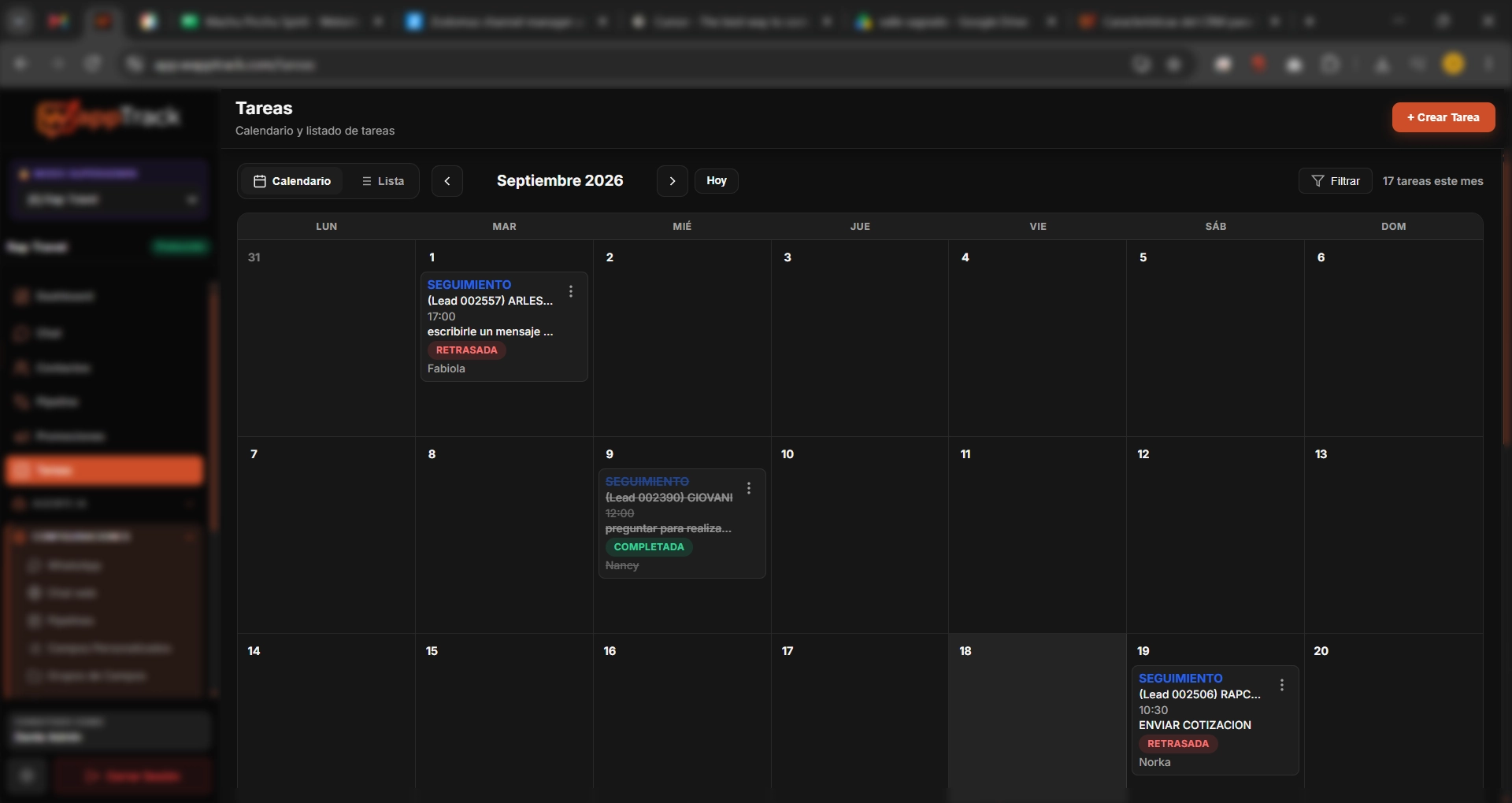
Task: Click the '17 tareas este mes' counter
Action: 1432,181
